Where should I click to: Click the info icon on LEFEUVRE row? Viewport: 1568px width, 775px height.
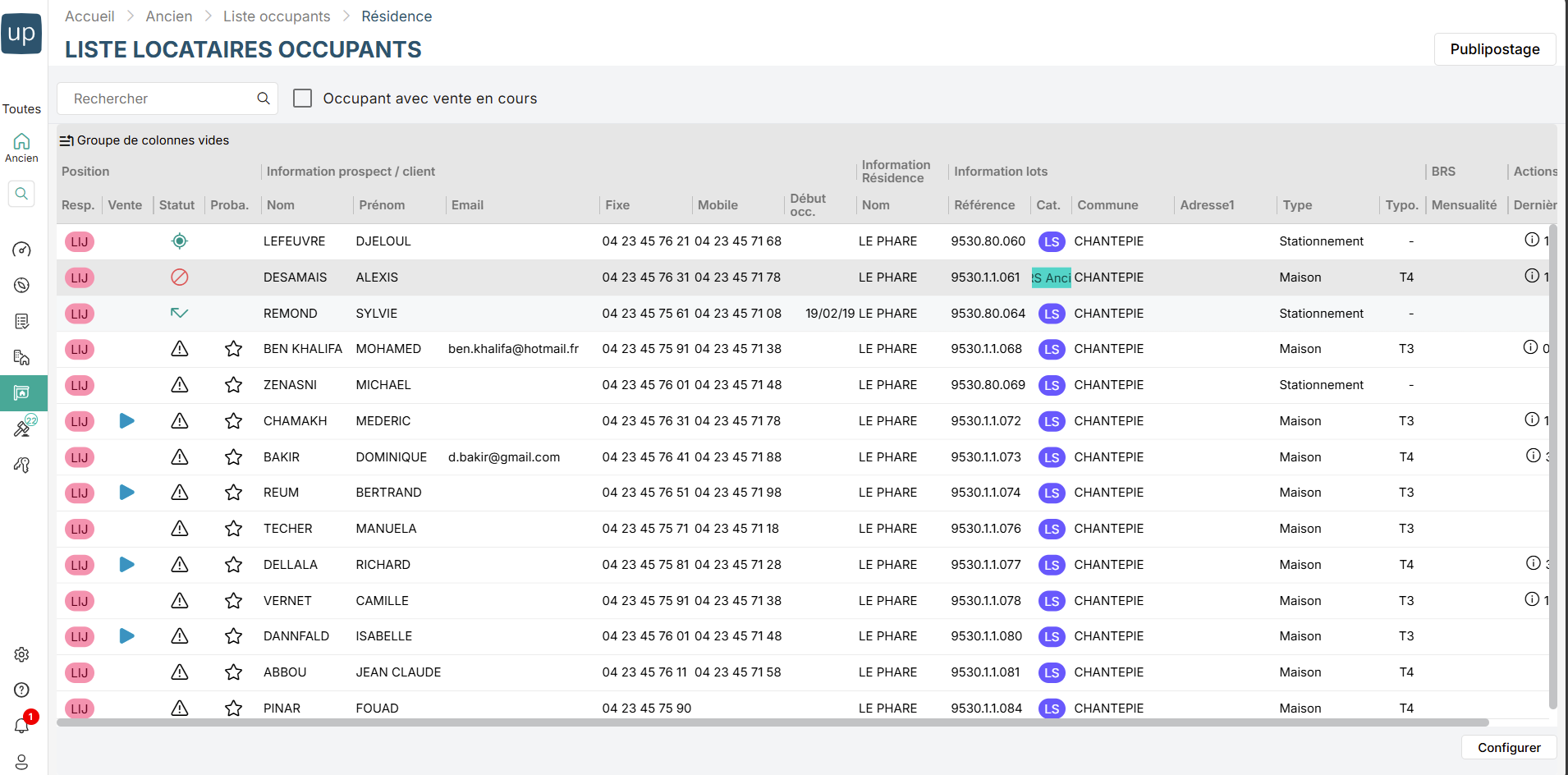1531,240
